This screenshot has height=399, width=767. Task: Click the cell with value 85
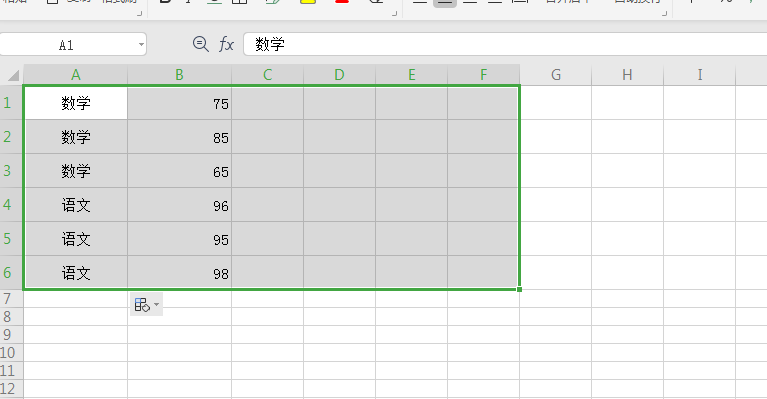(180, 136)
